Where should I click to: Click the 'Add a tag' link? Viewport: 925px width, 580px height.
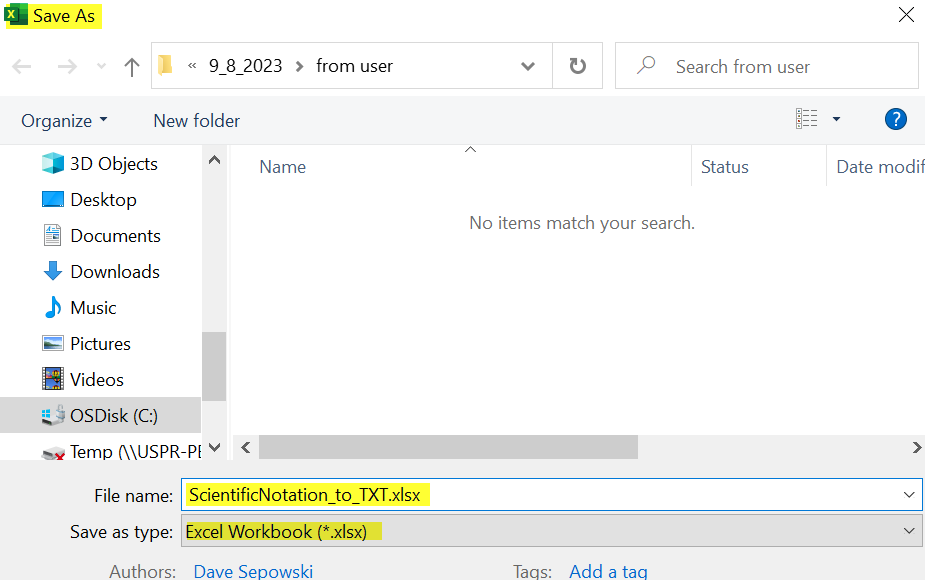click(x=608, y=570)
